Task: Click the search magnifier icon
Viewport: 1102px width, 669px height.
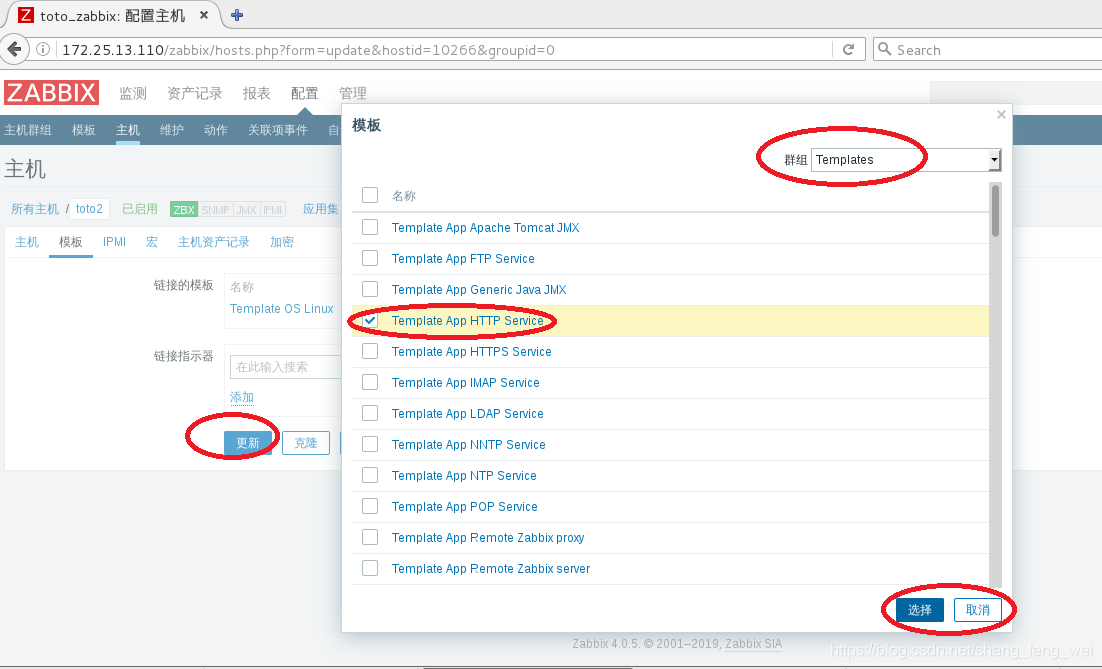Action: point(885,49)
